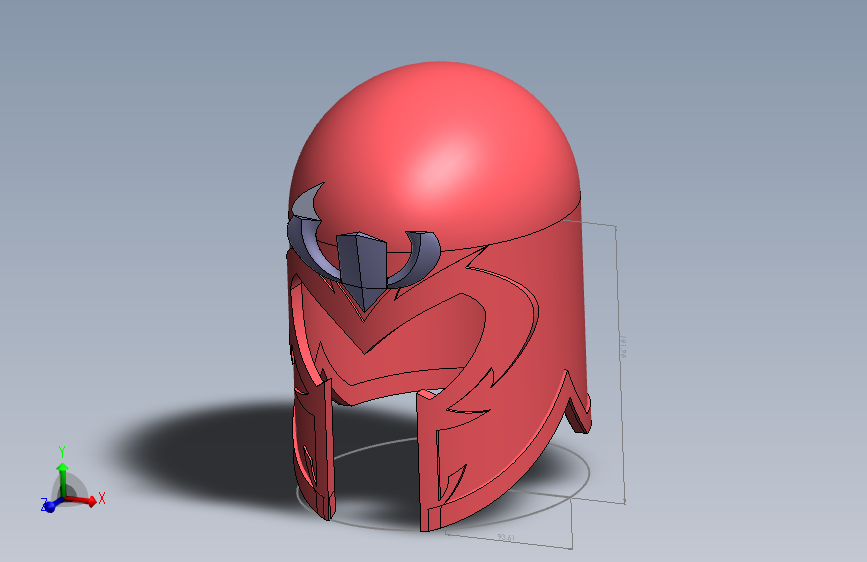Click the blue Z axis ball of the triad

point(50,506)
